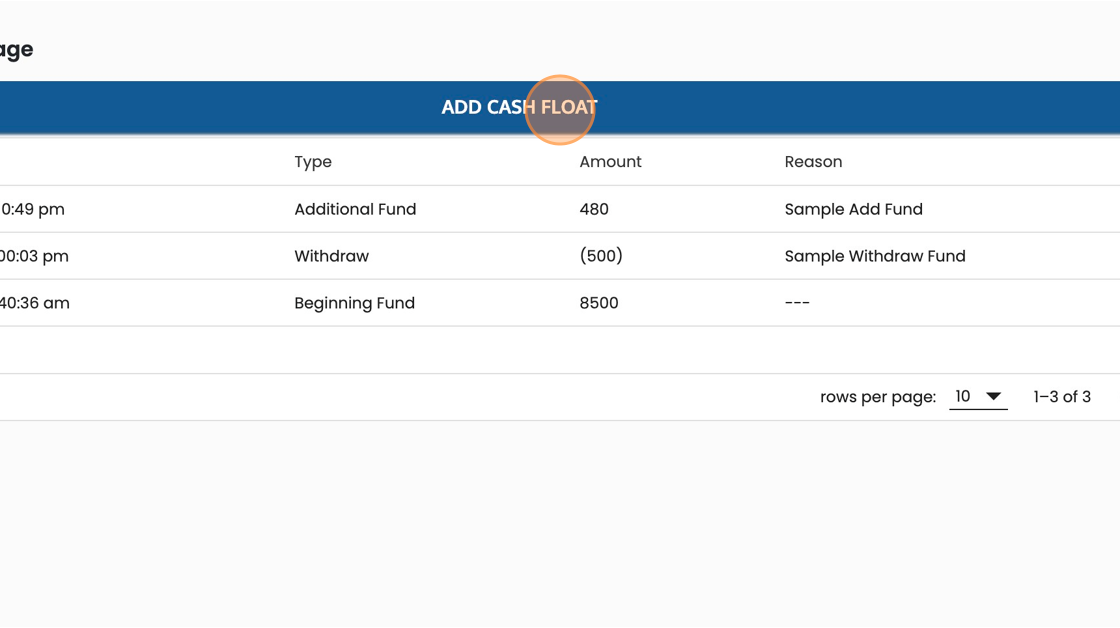Click the 0:49 pm timestamp cell
Image resolution: width=1120 pixels, height=628 pixels.
(32, 209)
